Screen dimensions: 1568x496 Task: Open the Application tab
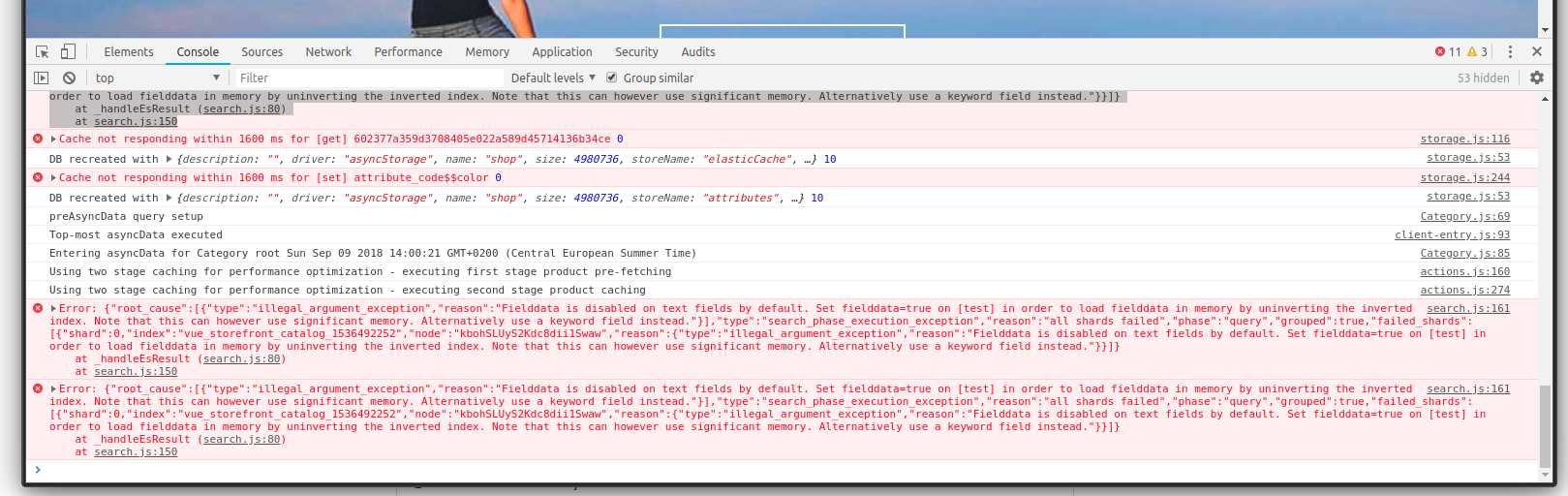pyautogui.click(x=562, y=51)
